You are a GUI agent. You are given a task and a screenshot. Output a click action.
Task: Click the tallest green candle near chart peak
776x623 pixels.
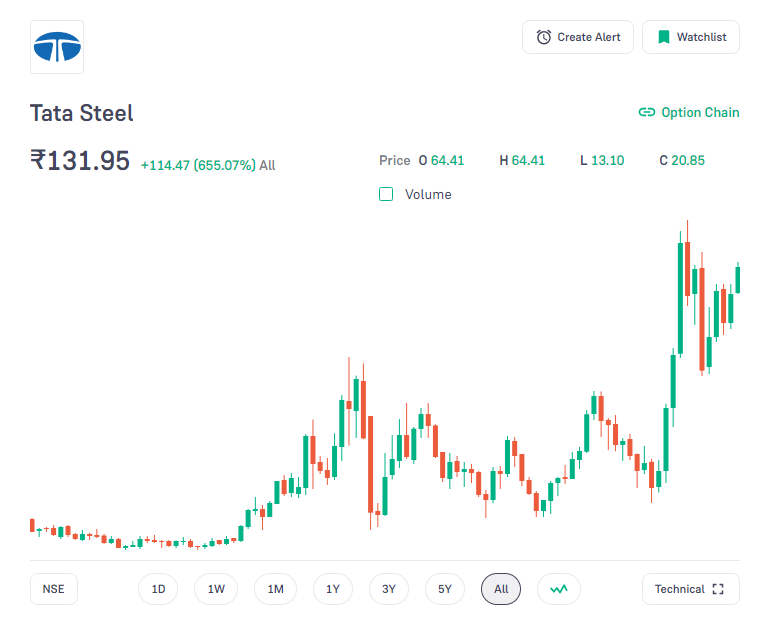pos(680,298)
